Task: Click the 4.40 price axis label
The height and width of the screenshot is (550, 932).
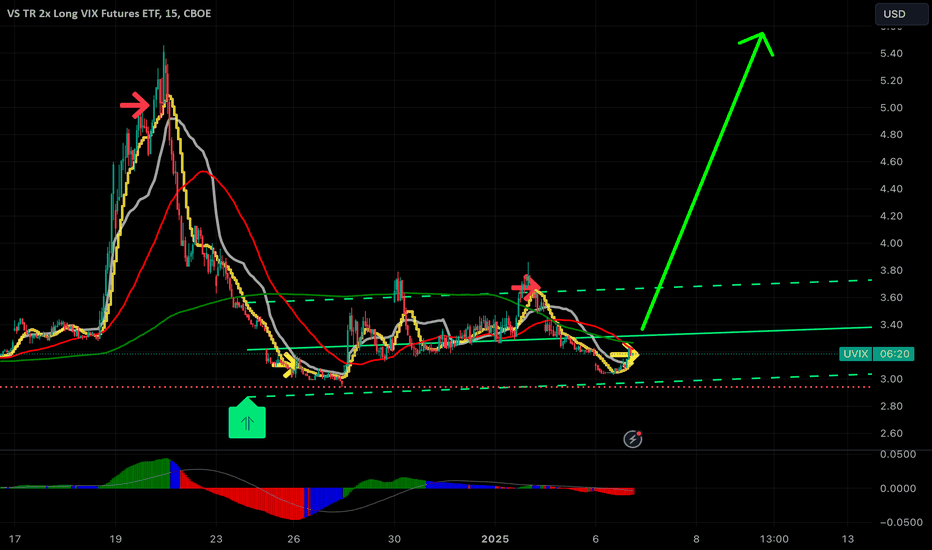Action: (891, 189)
